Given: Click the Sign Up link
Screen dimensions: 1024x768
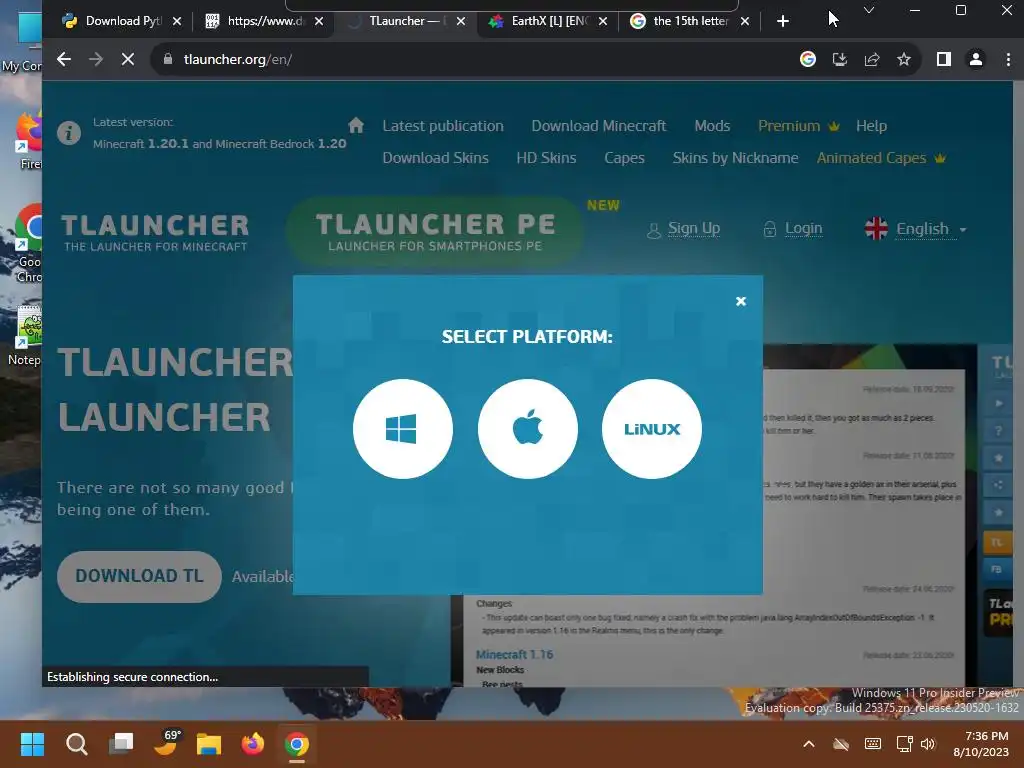Looking at the screenshot, I should pyautogui.click(x=683, y=229).
